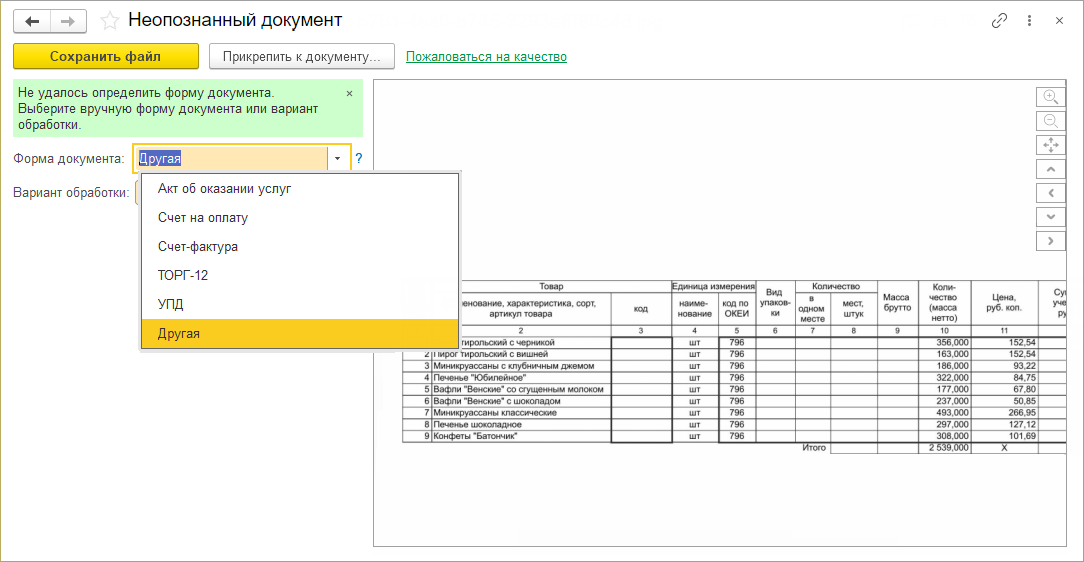Screen dimensions: 1084x562
Task: Click the Форма документа input field
Action: [x=231, y=158]
